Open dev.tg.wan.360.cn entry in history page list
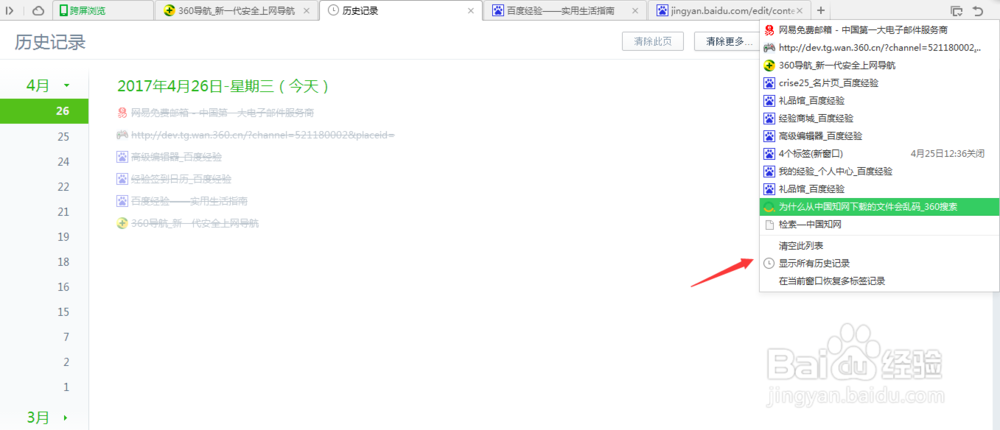Viewport: 1000px width, 430px height. [263, 135]
